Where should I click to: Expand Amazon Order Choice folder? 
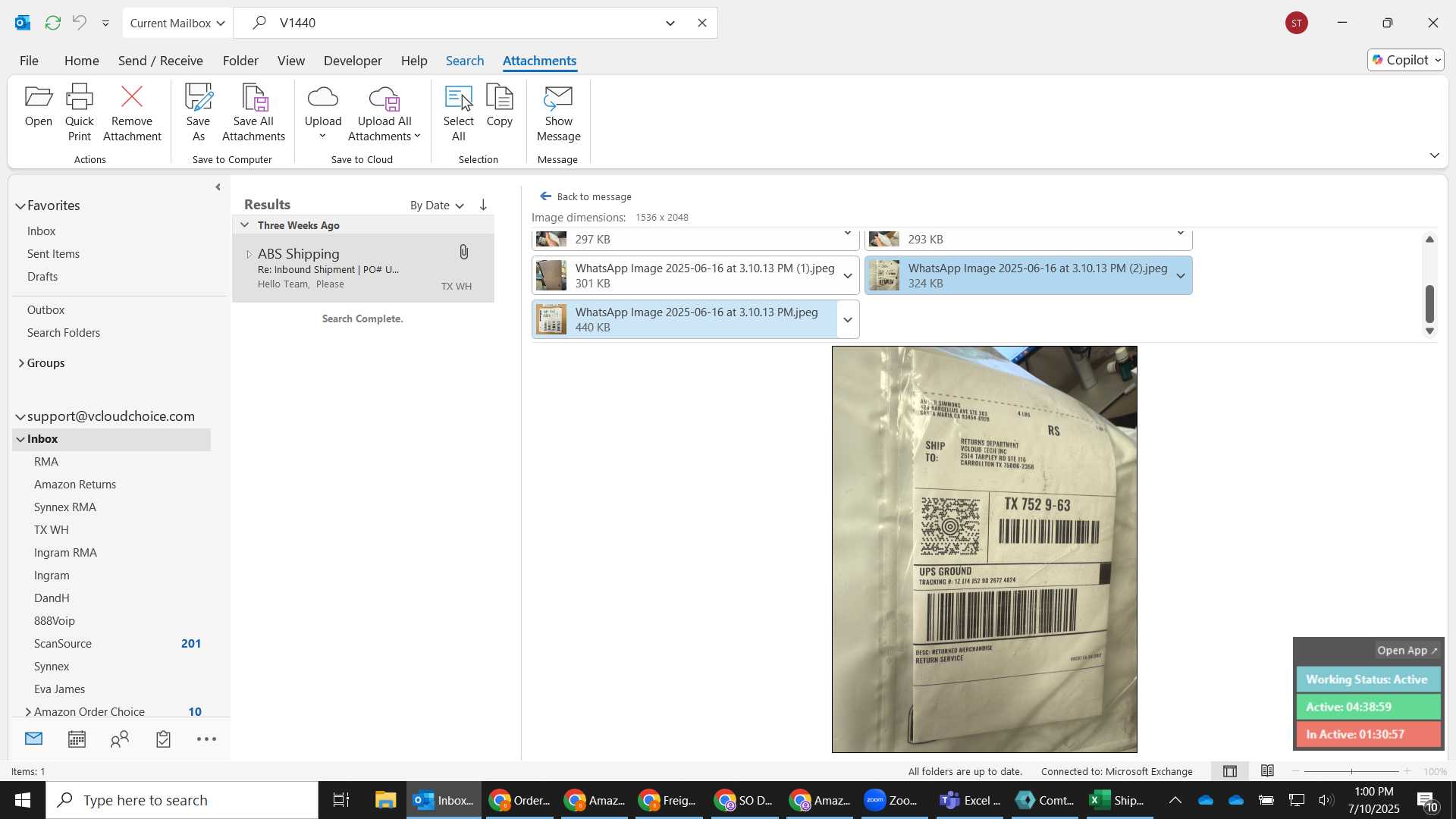[x=28, y=711]
